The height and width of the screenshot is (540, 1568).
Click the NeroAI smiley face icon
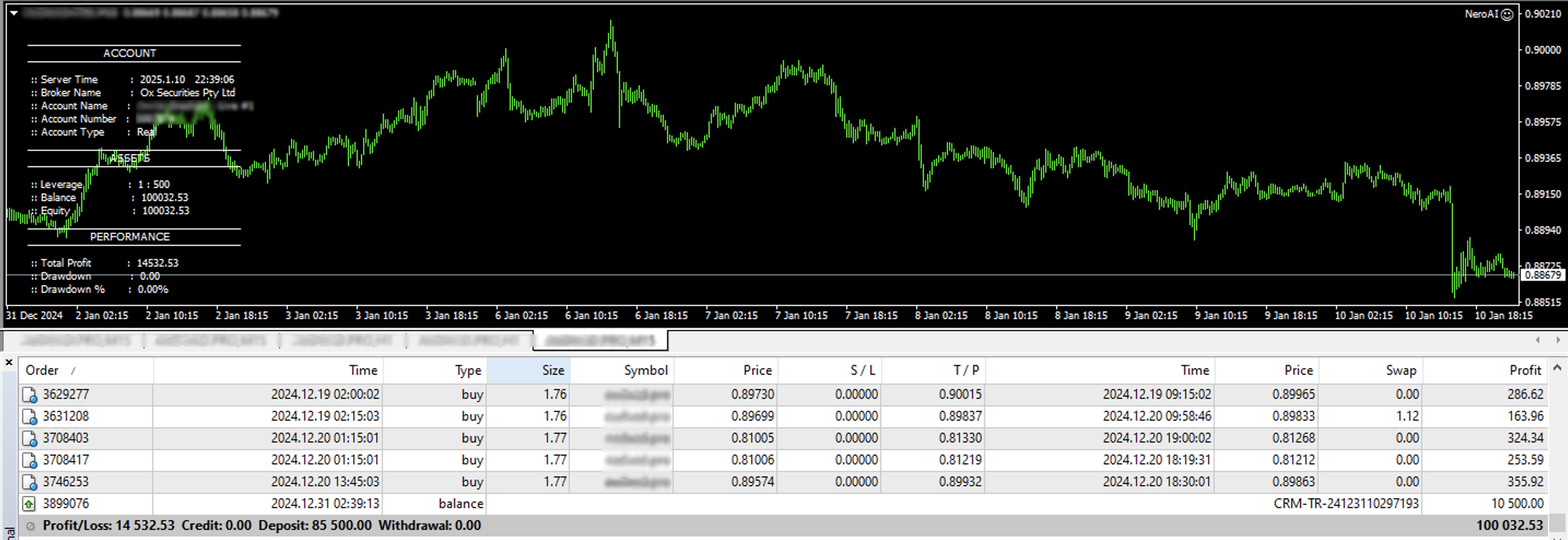coord(1507,15)
